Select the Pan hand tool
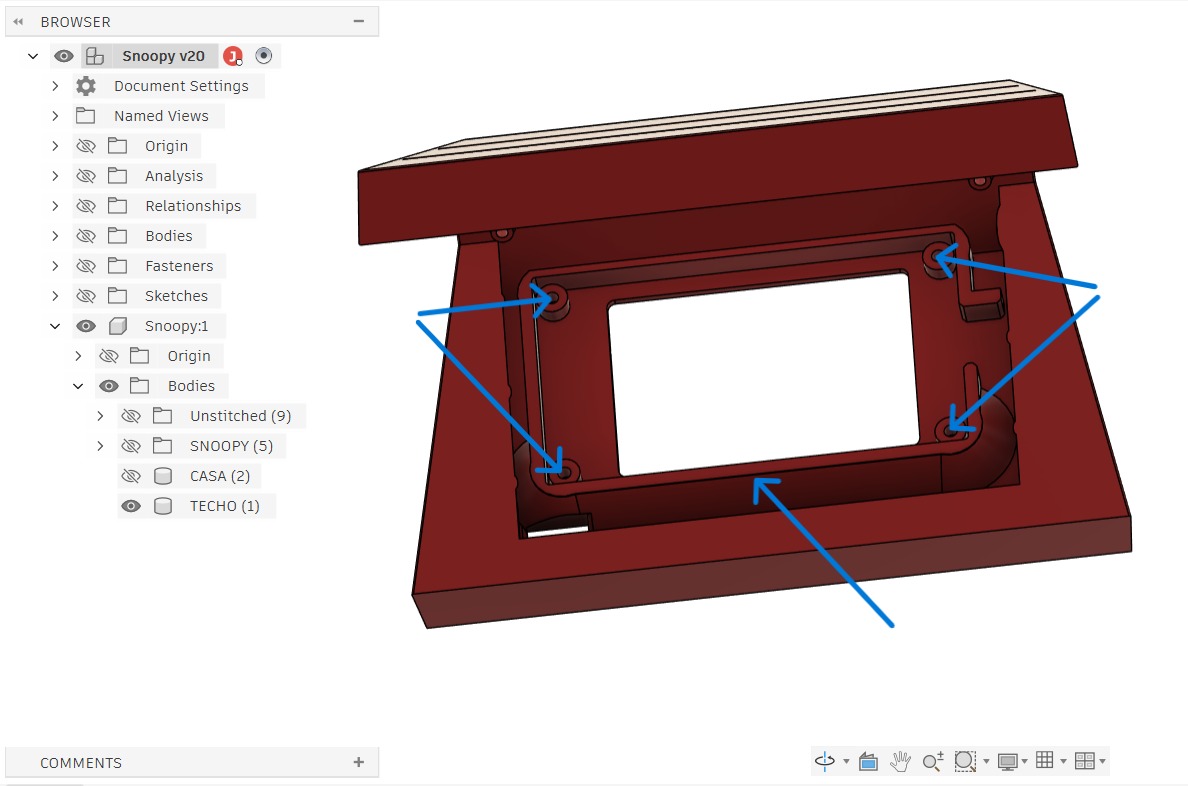Viewport: 1188px width, 786px height. click(x=900, y=761)
